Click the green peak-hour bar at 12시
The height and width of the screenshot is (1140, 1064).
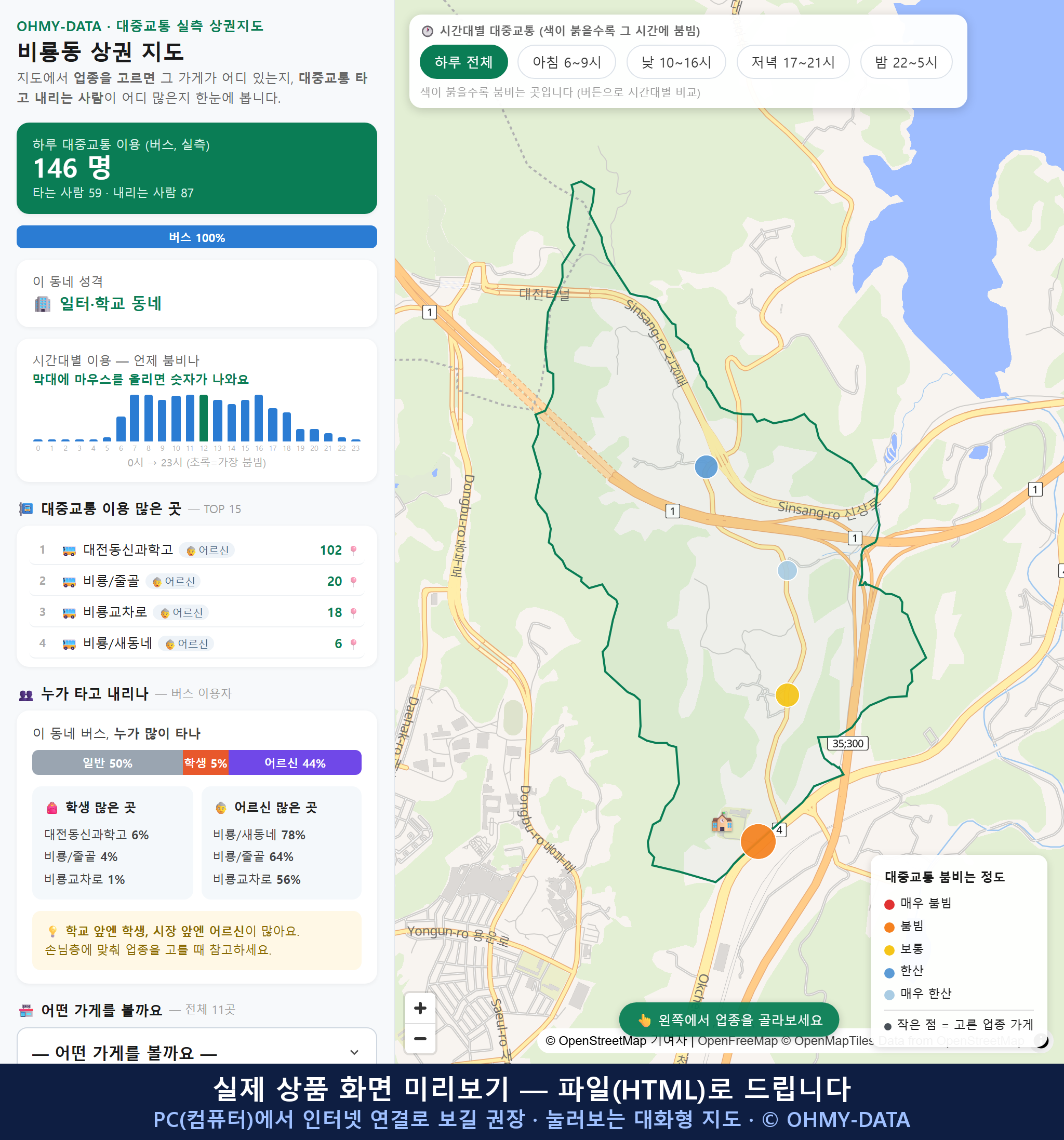(x=204, y=418)
